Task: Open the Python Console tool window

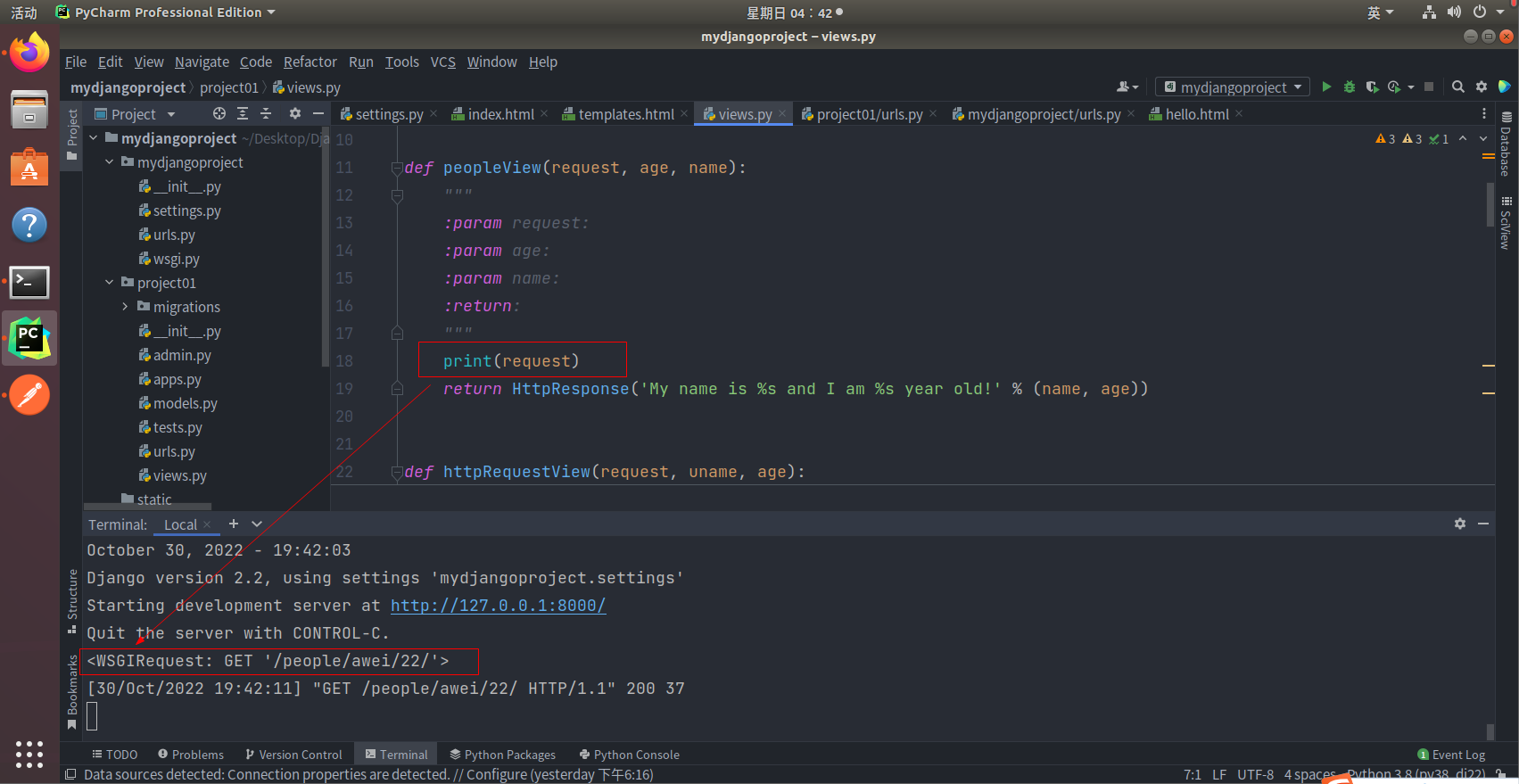Action: pyautogui.click(x=629, y=755)
